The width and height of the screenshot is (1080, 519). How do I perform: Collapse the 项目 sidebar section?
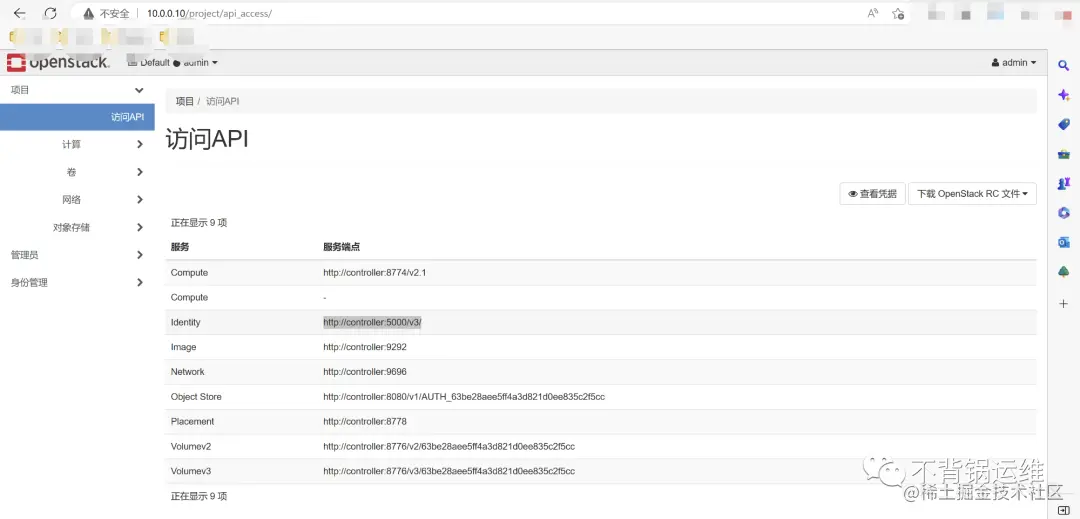click(x=77, y=90)
